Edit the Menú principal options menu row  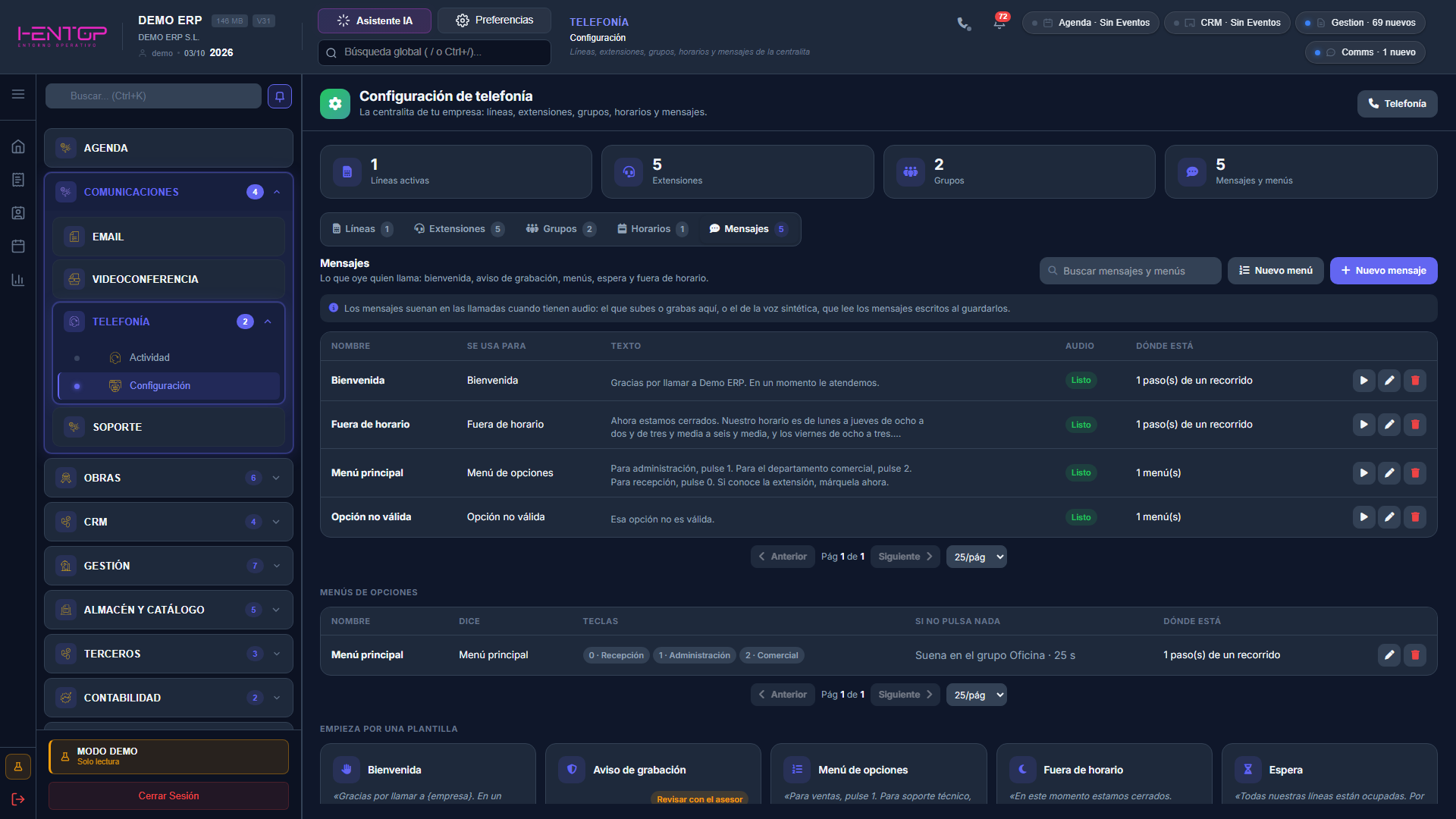point(1389,655)
